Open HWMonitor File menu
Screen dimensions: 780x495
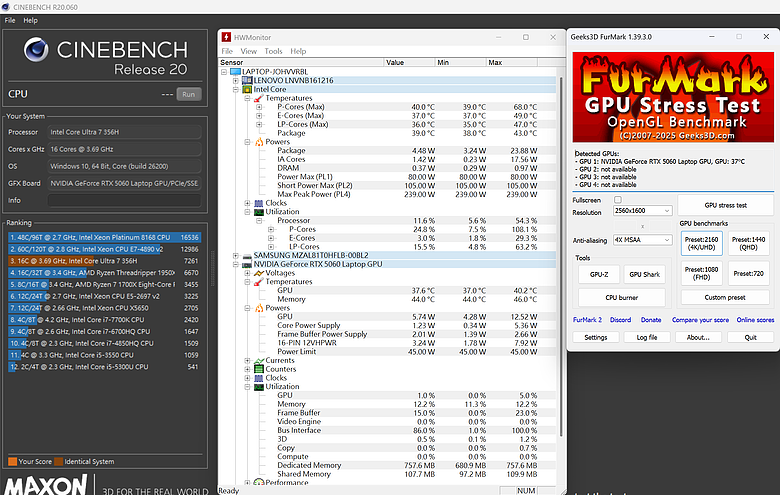[227, 51]
